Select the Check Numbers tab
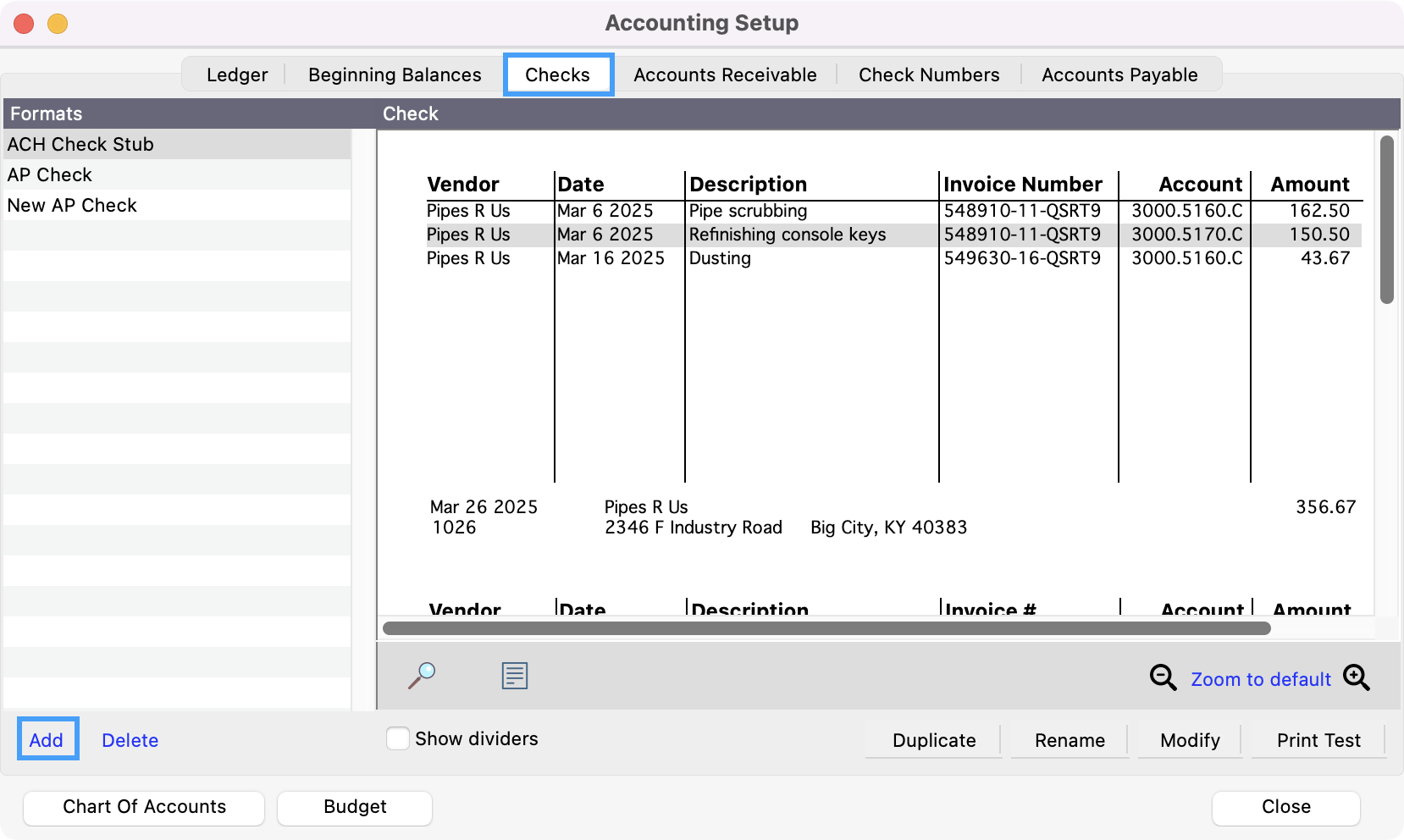The width and height of the screenshot is (1404, 840). [x=929, y=75]
